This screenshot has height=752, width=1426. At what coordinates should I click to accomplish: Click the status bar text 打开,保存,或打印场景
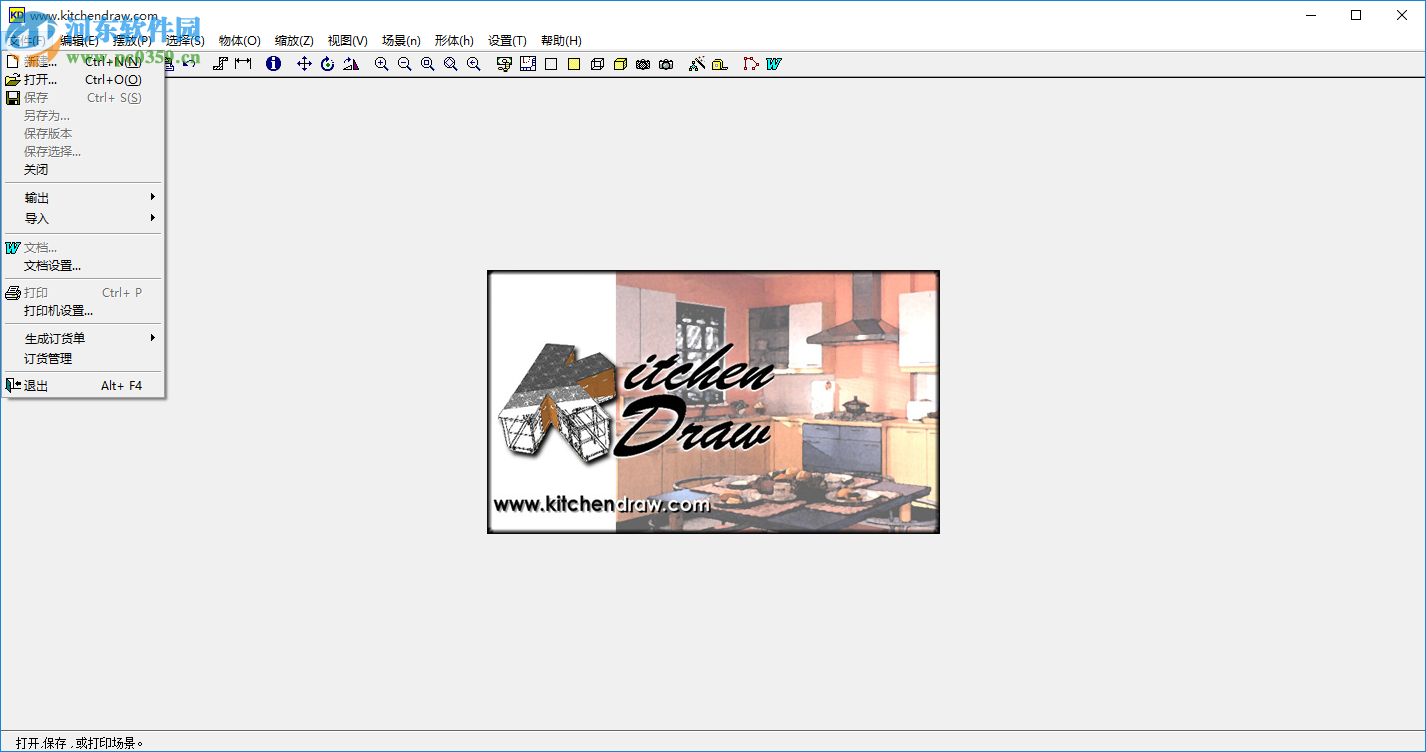click(x=81, y=743)
